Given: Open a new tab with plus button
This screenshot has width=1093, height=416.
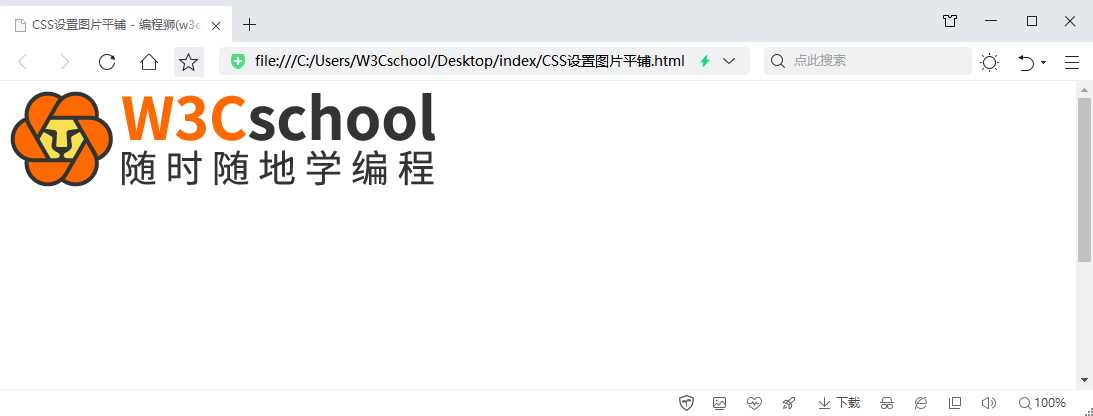Looking at the screenshot, I should [250, 24].
